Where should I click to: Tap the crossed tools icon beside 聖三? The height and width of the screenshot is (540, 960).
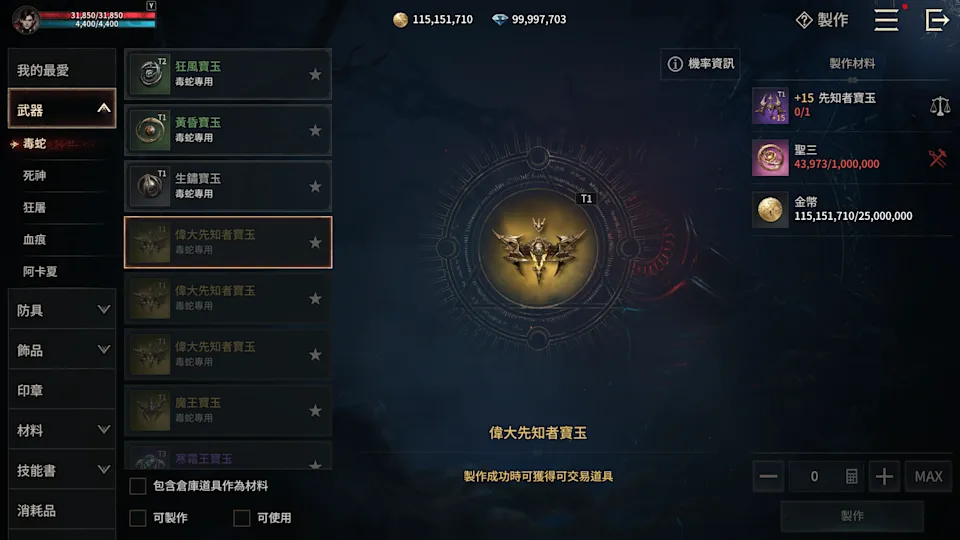pyautogui.click(x=937, y=158)
